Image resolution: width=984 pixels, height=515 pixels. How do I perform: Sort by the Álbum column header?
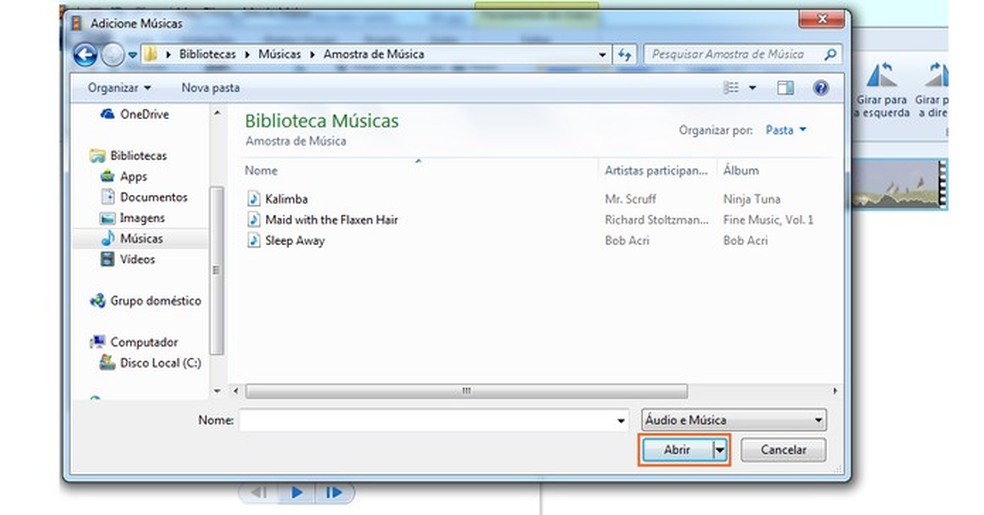741,171
